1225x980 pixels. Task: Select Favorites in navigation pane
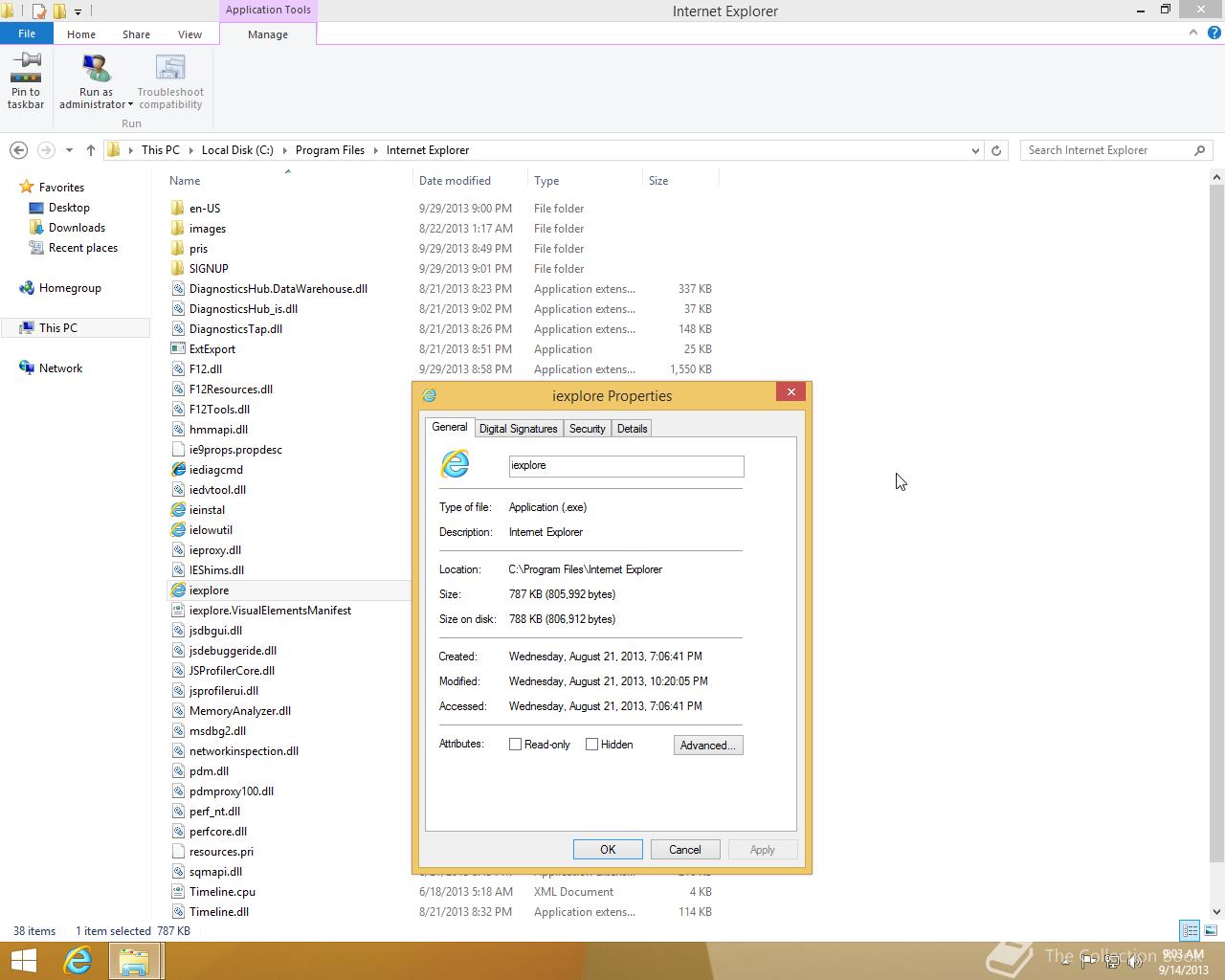click(x=61, y=188)
